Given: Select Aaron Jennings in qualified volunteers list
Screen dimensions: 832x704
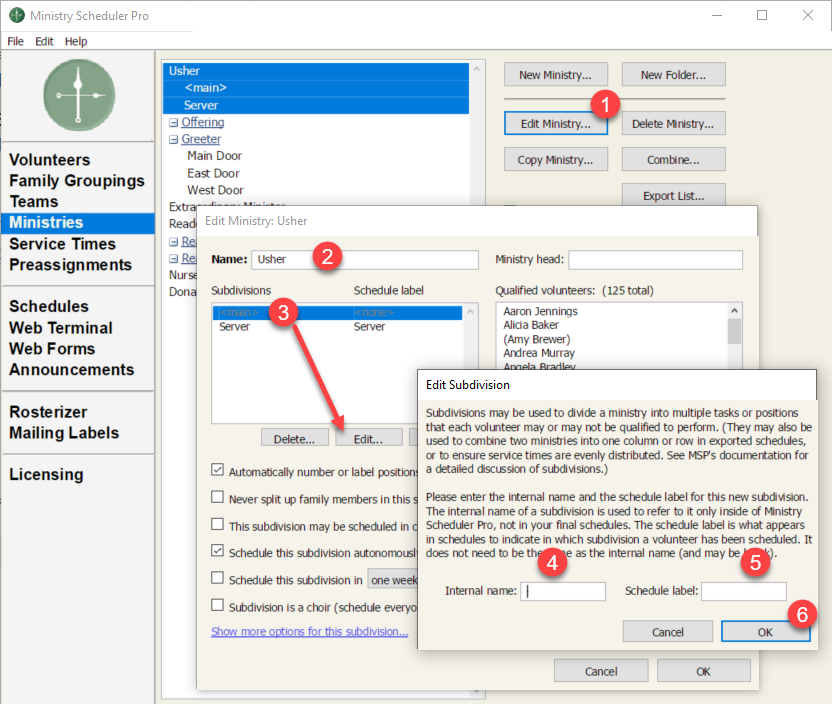Looking at the screenshot, I should pos(540,312).
